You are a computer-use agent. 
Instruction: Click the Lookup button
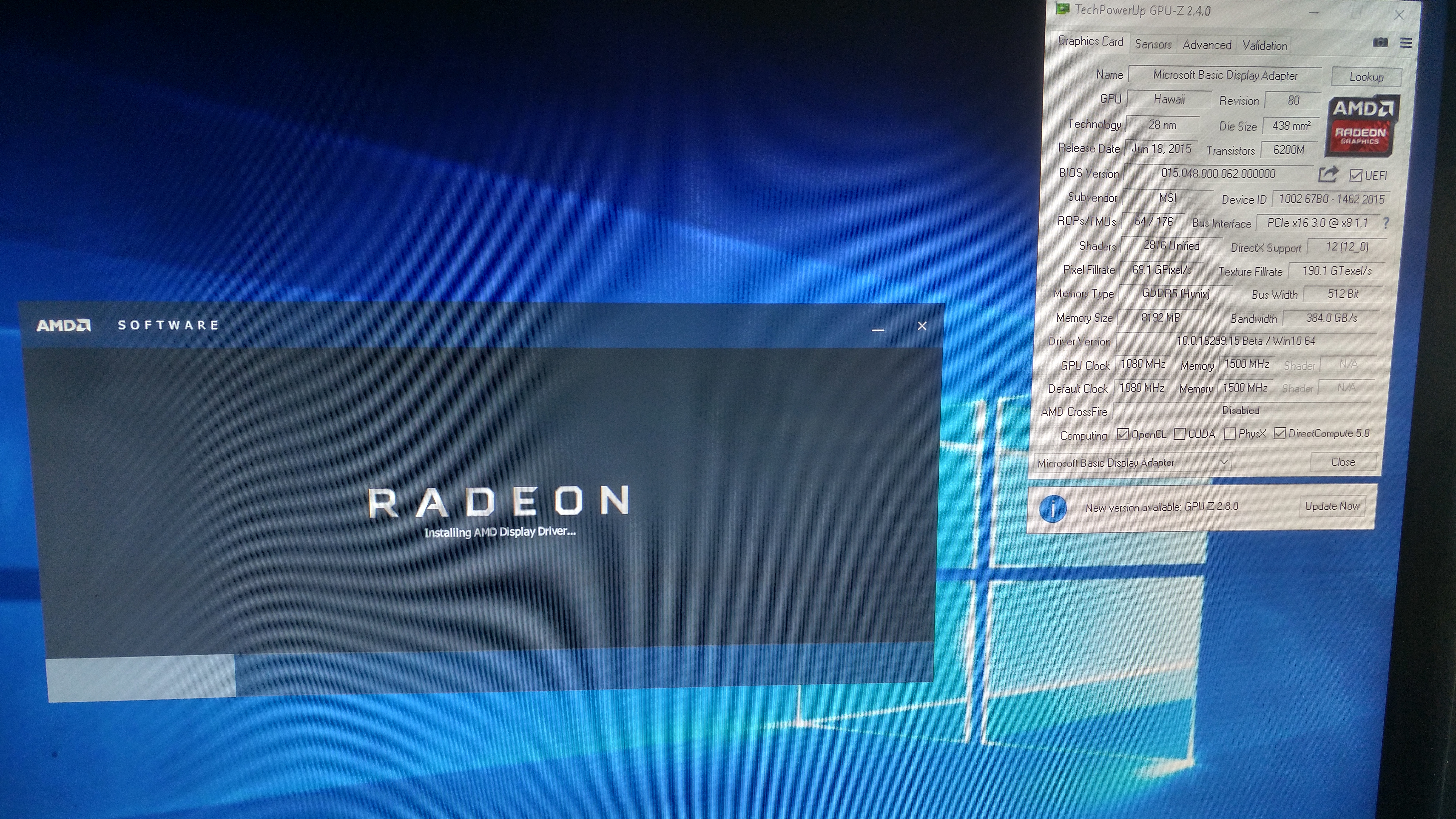(1366, 77)
